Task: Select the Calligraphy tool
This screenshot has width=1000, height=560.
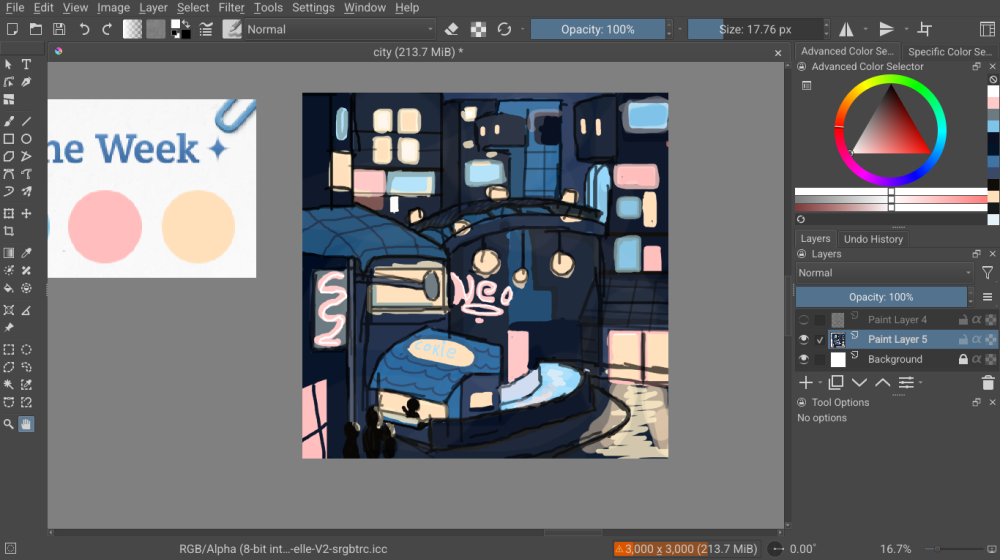Action: pyautogui.click(x=26, y=82)
